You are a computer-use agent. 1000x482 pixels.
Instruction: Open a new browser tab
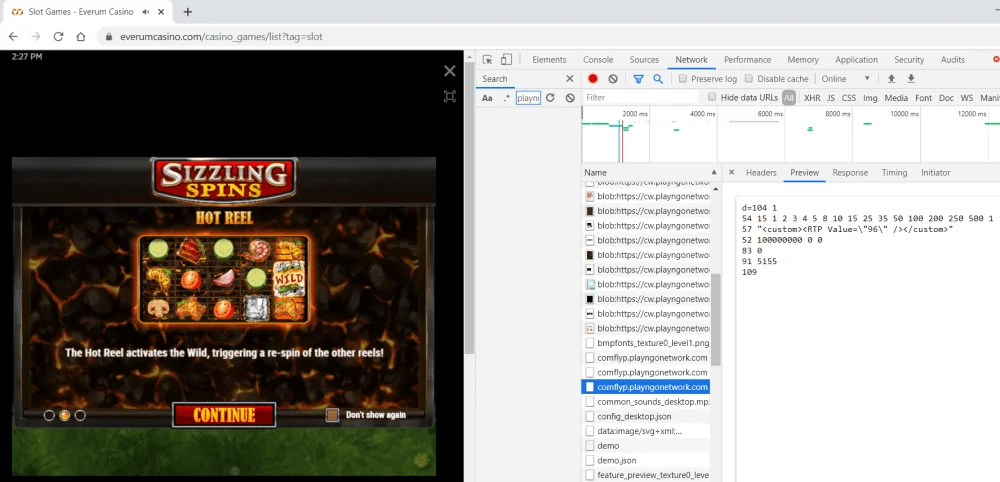188,12
